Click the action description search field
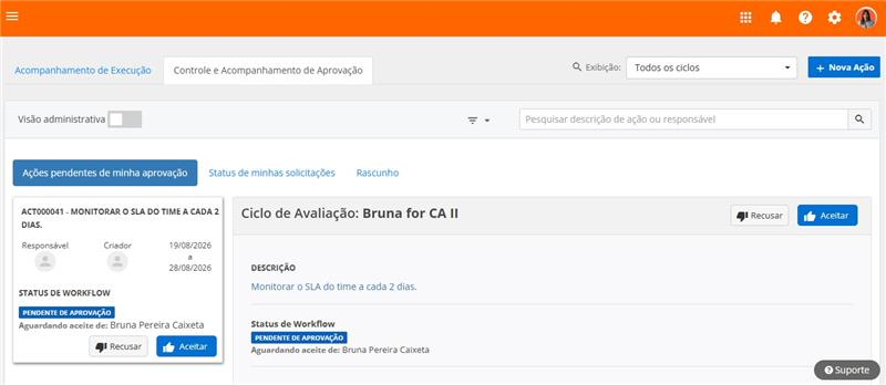886x385 pixels. tap(684, 119)
